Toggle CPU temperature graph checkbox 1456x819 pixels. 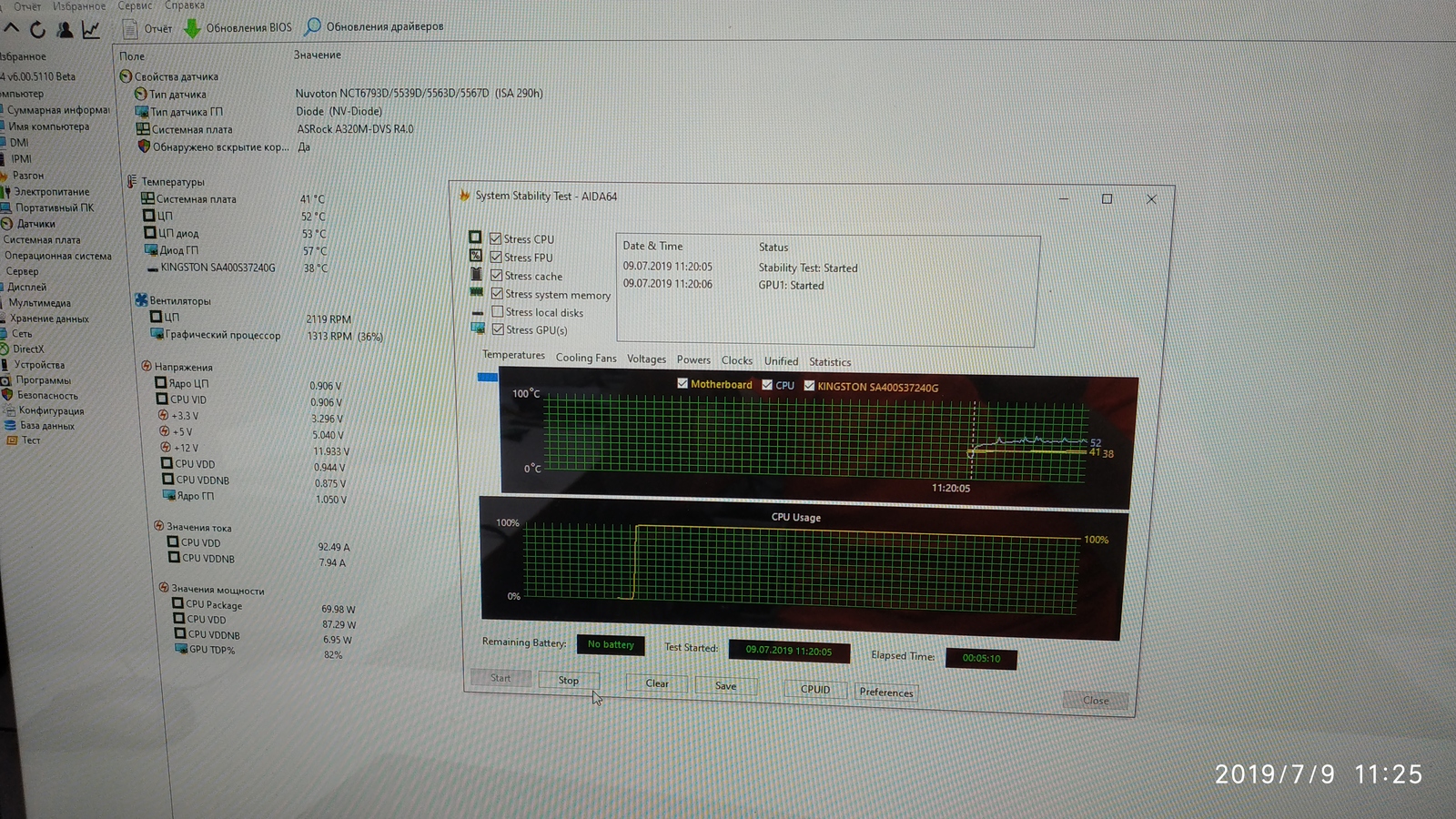coord(767,385)
